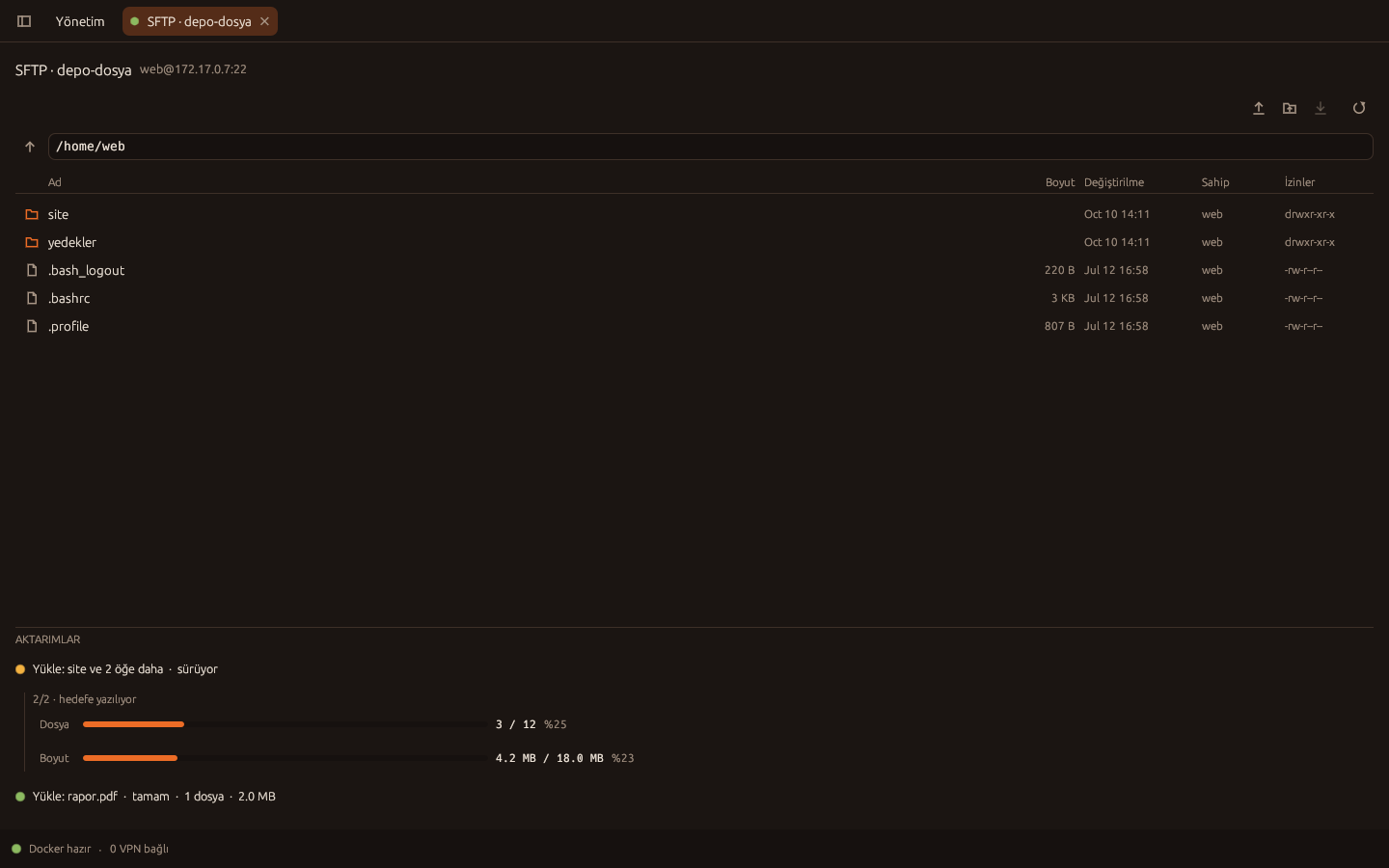Sort by Boyut column header

point(1060,182)
